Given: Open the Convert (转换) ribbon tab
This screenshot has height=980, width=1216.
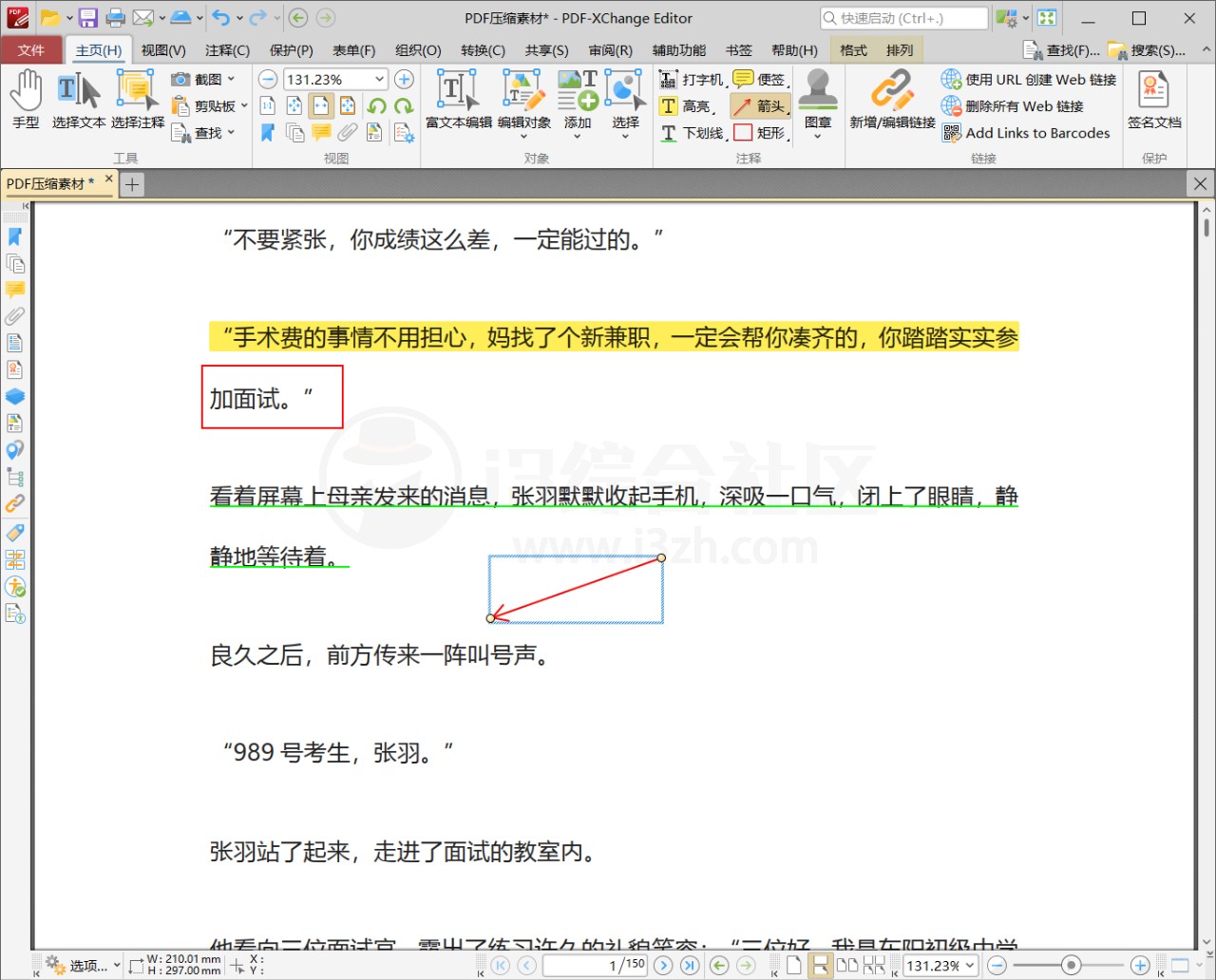Looking at the screenshot, I should (x=483, y=50).
